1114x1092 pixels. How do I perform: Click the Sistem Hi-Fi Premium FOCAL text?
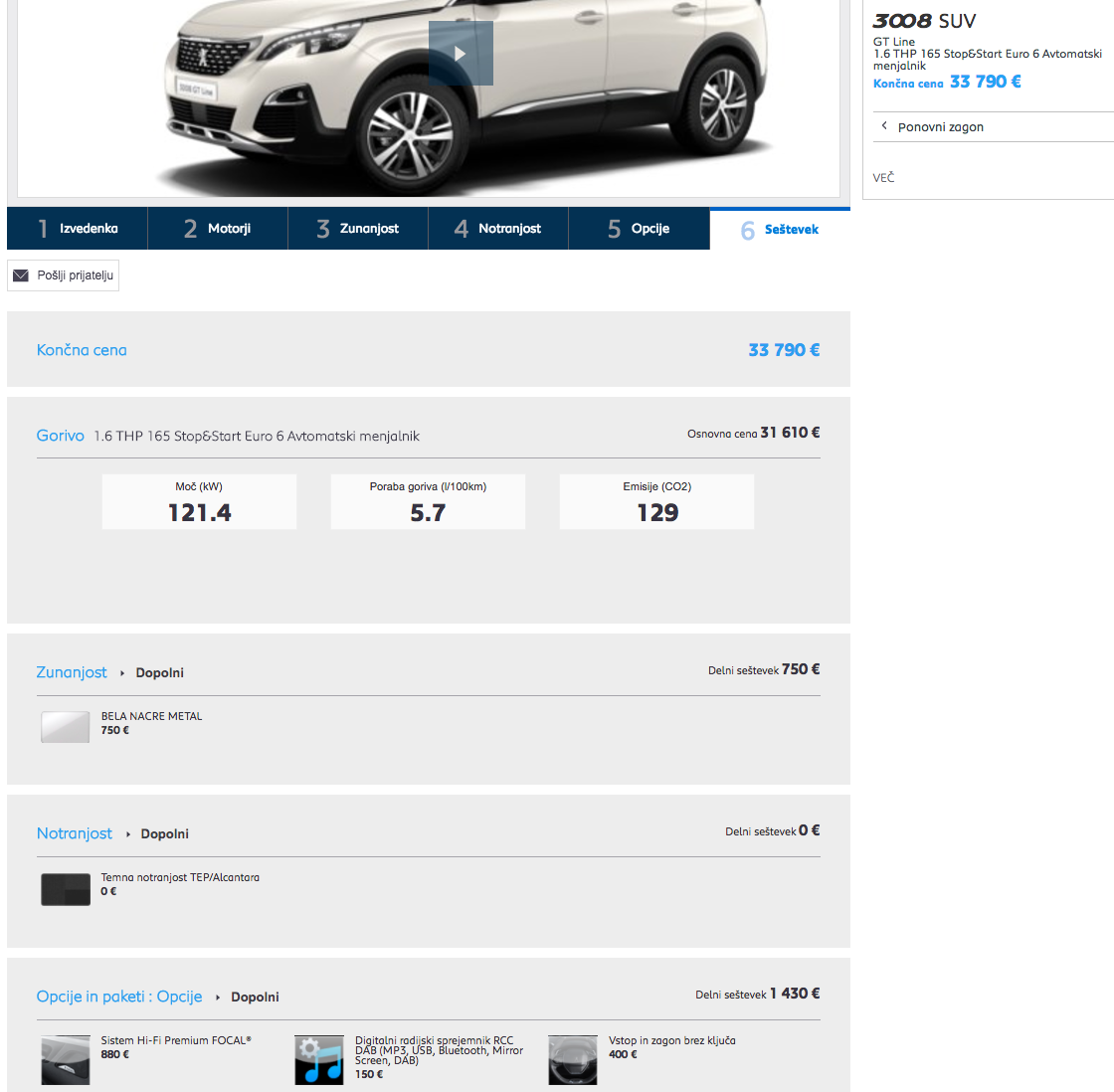(176, 1040)
